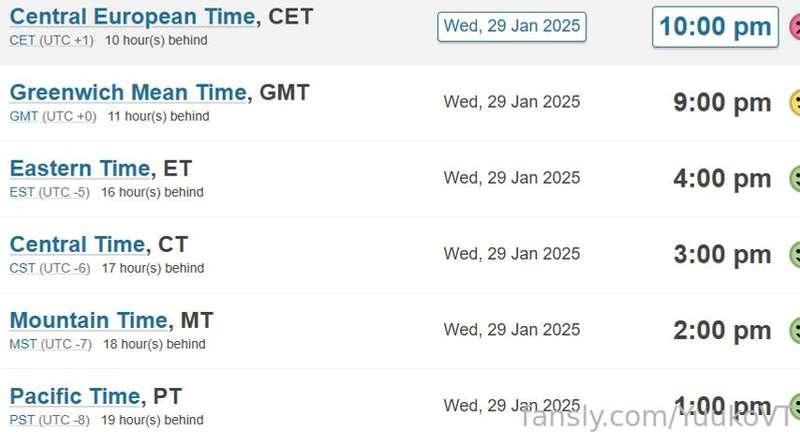This screenshot has height=432, width=800.
Task: Open the Central Time link
Action: pos(78,245)
